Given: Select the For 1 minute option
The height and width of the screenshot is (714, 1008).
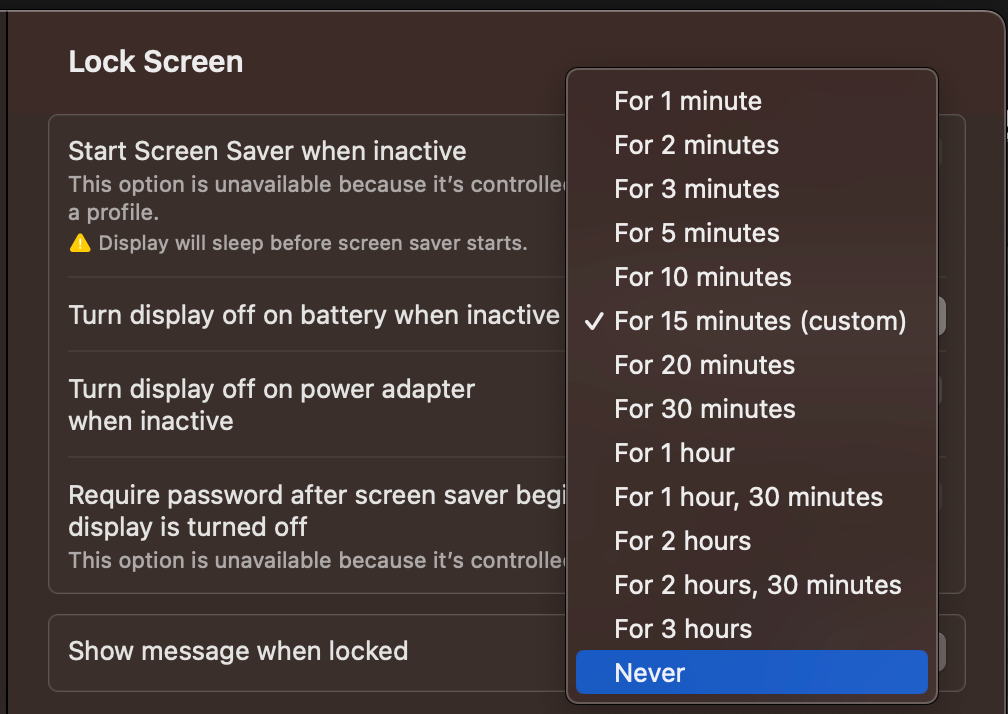Looking at the screenshot, I should (752, 101).
